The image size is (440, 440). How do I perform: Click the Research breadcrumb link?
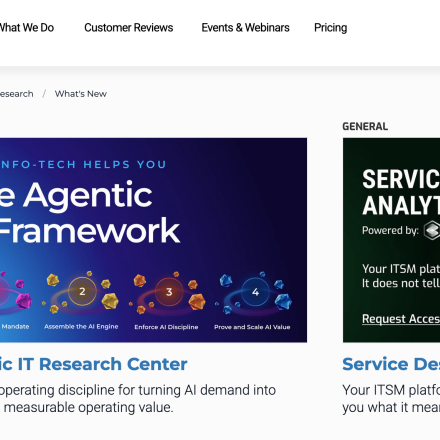click(16, 94)
